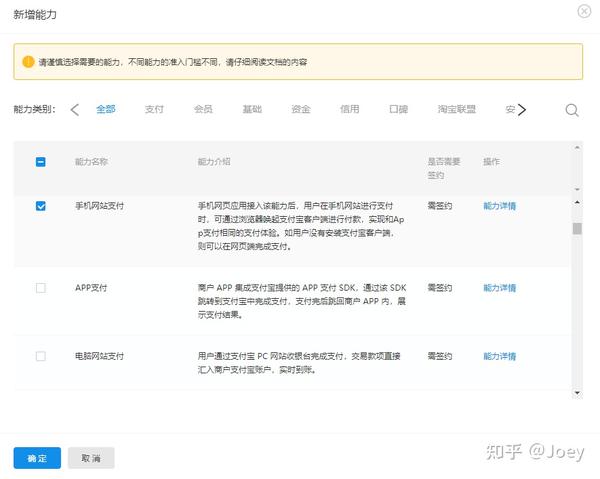
Task: Click the list scrollbar down arrow
Action: click(577, 393)
